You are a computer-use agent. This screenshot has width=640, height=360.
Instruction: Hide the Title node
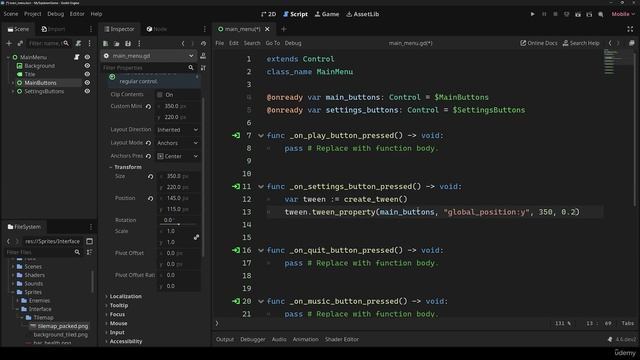click(x=87, y=74)
